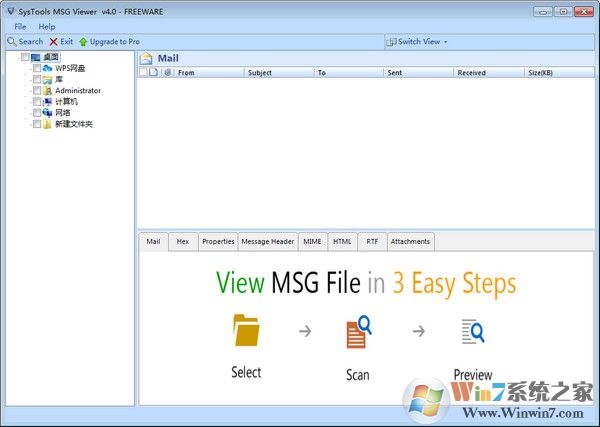
Task: Minimize the MSG Viewer window
Action: 543,11
